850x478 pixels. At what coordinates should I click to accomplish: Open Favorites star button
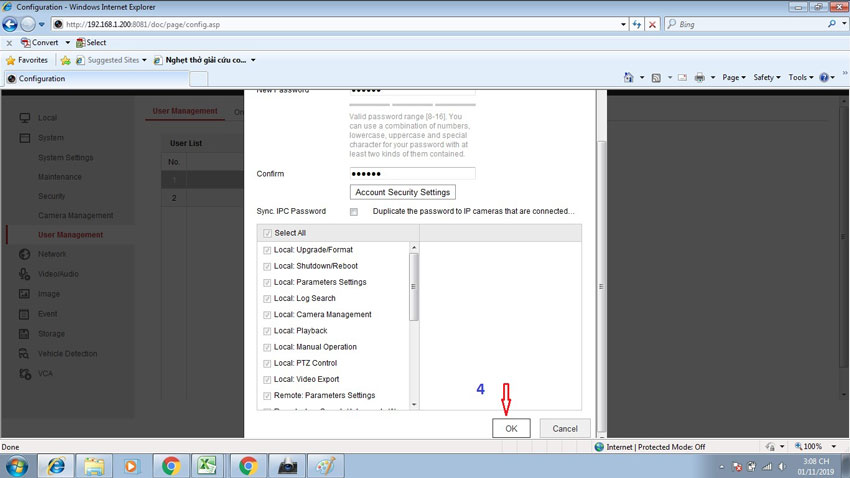tap(26, 60)
